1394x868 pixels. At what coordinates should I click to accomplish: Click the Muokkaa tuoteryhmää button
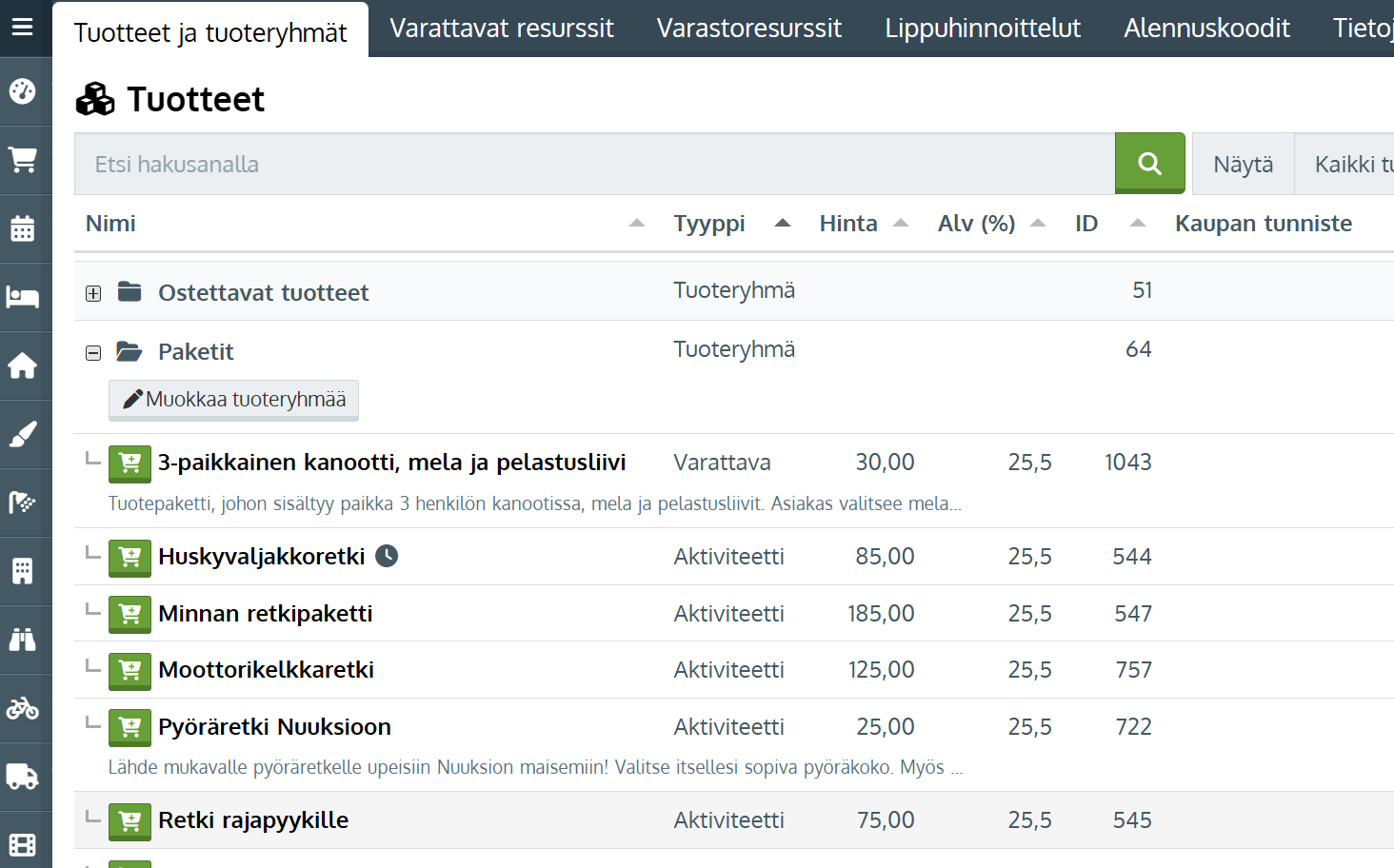(233, 400)
